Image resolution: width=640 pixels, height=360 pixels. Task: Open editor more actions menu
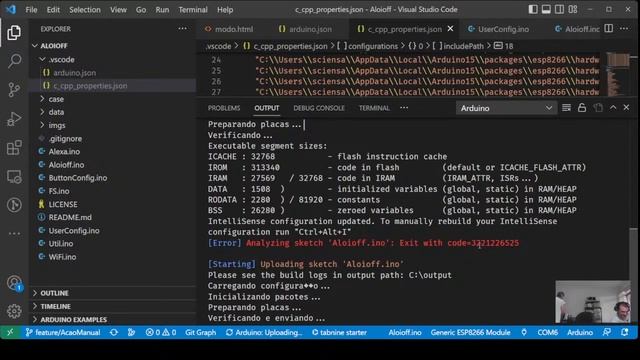(624, 29)
